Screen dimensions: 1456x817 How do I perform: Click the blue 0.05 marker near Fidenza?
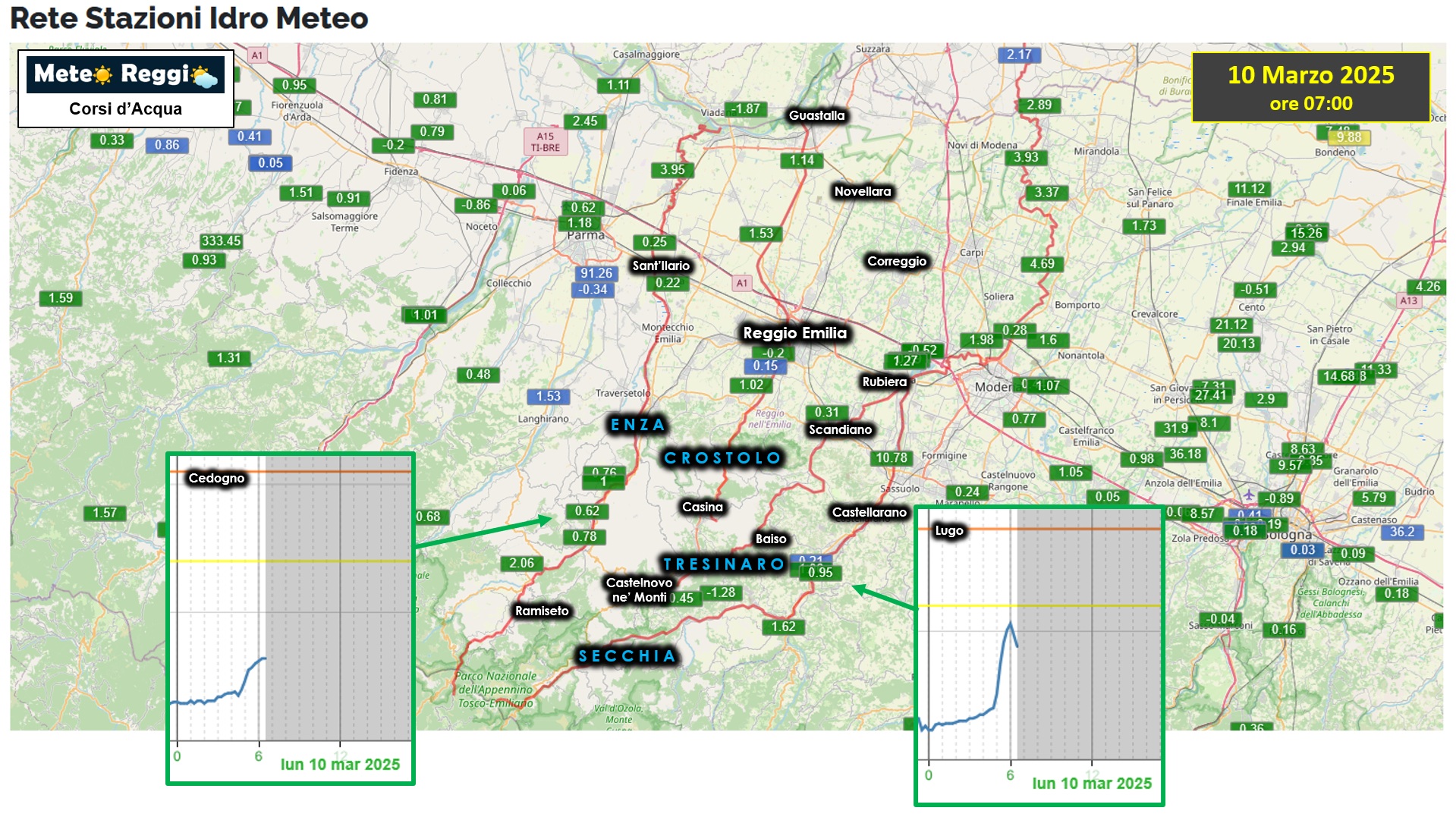click(270, 163)
